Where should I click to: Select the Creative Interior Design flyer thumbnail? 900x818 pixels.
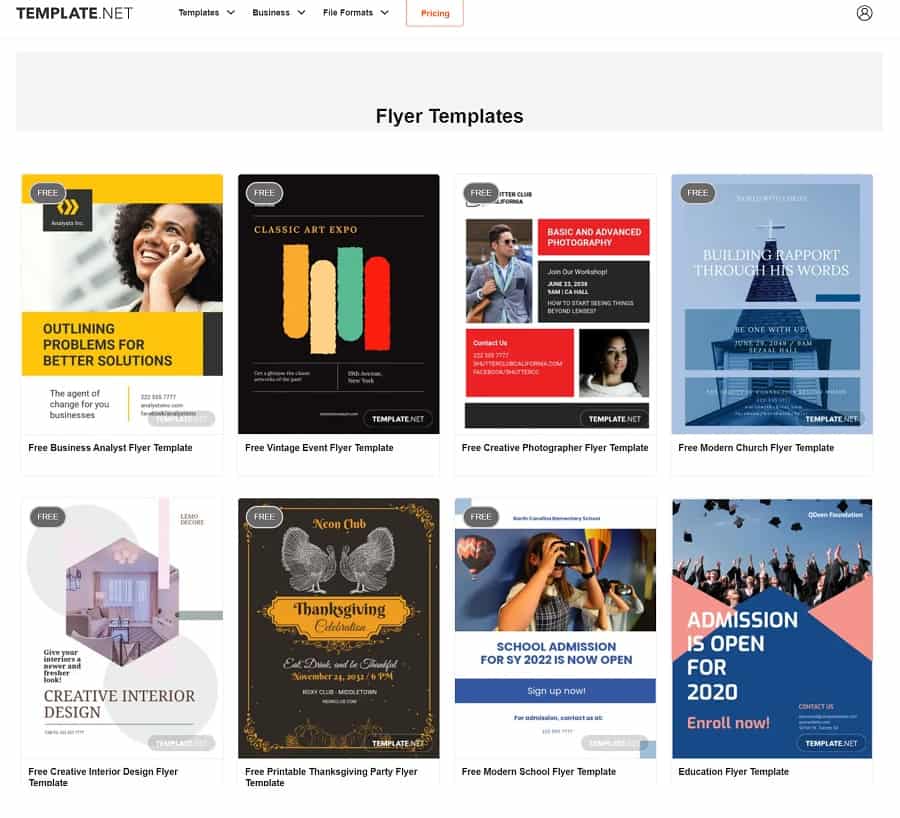(x=122, y=630)
